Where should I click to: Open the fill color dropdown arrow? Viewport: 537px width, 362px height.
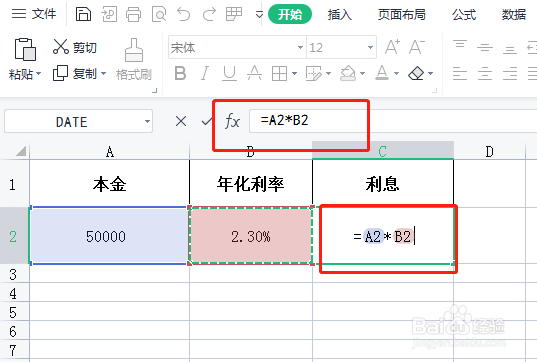click(362, 73)
